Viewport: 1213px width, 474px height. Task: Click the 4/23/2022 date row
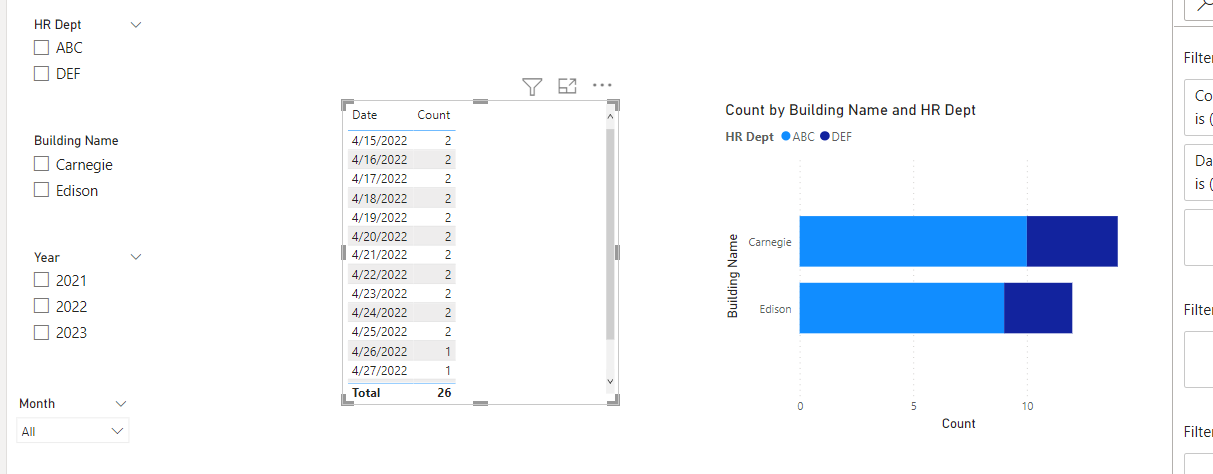(401, 293)
